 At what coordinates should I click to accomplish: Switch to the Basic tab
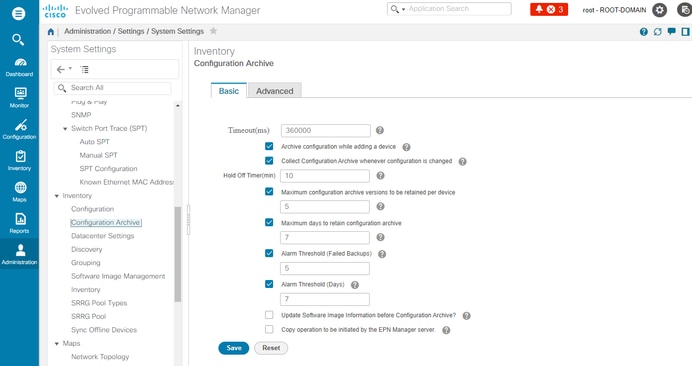[229, 91]
